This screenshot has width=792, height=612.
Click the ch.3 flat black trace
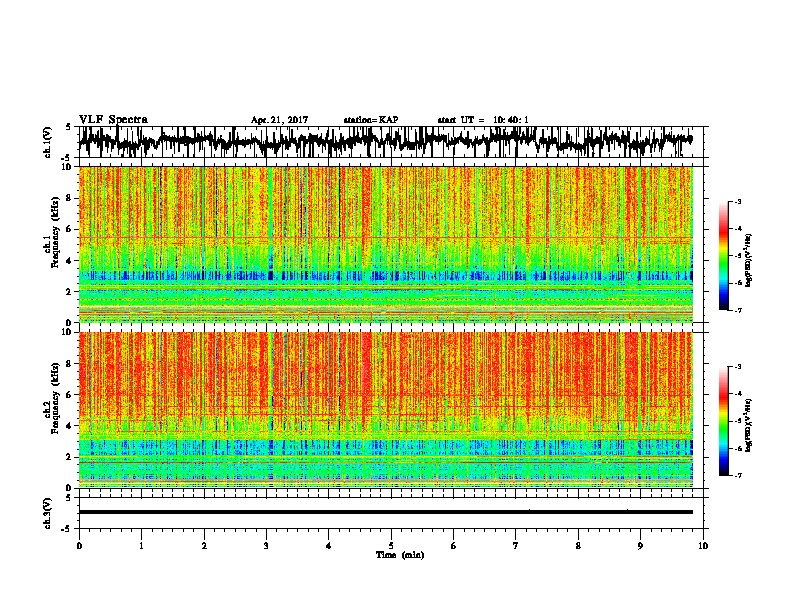tap(386, 512)
